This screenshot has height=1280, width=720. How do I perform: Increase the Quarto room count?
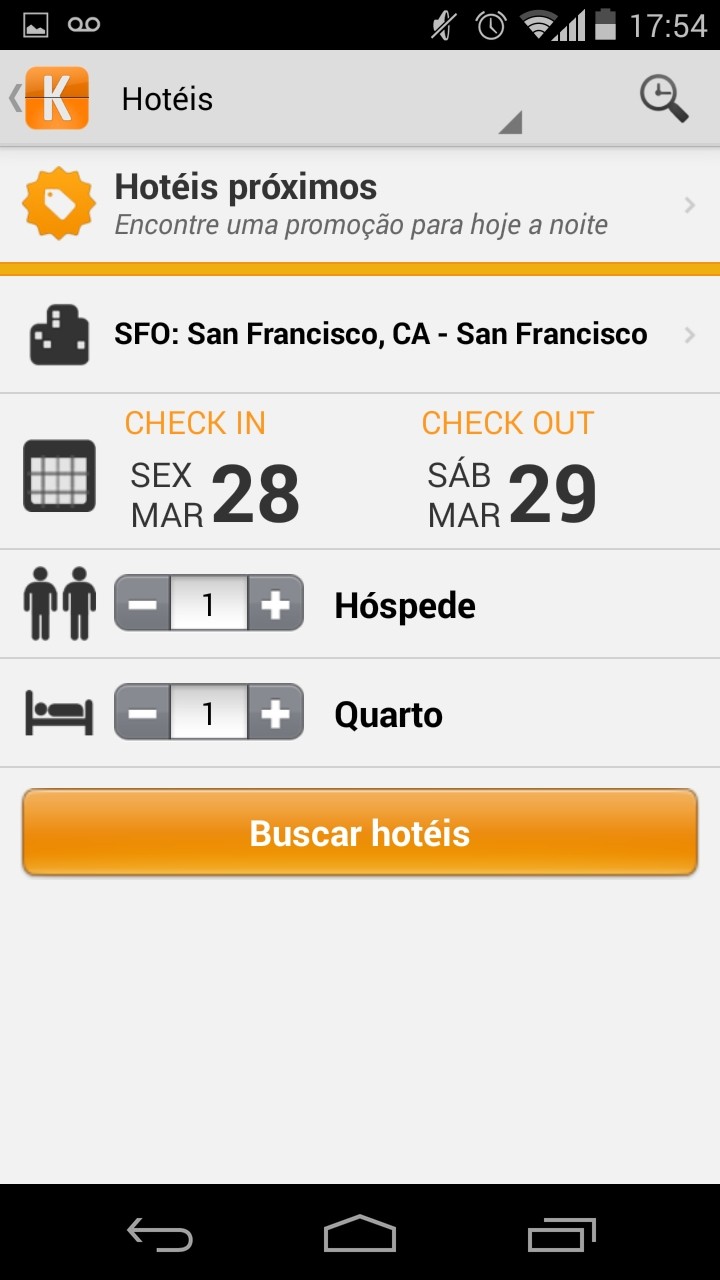click(275, 713)
